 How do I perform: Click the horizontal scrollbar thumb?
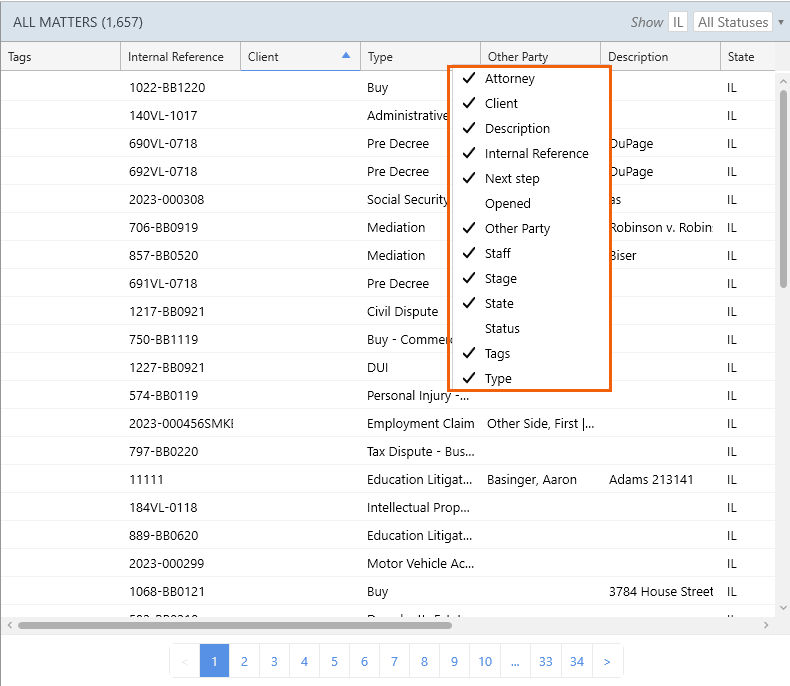pos(235,626)
